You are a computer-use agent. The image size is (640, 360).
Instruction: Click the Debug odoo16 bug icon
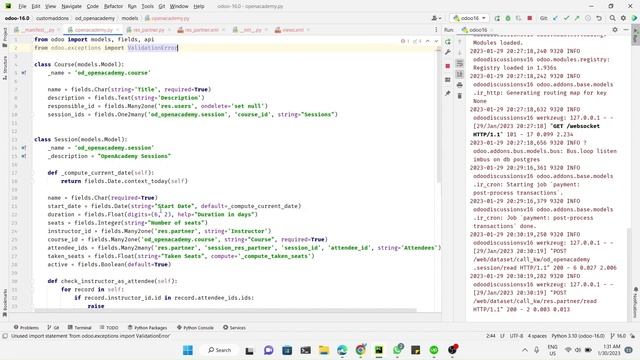tap(508, 18)
